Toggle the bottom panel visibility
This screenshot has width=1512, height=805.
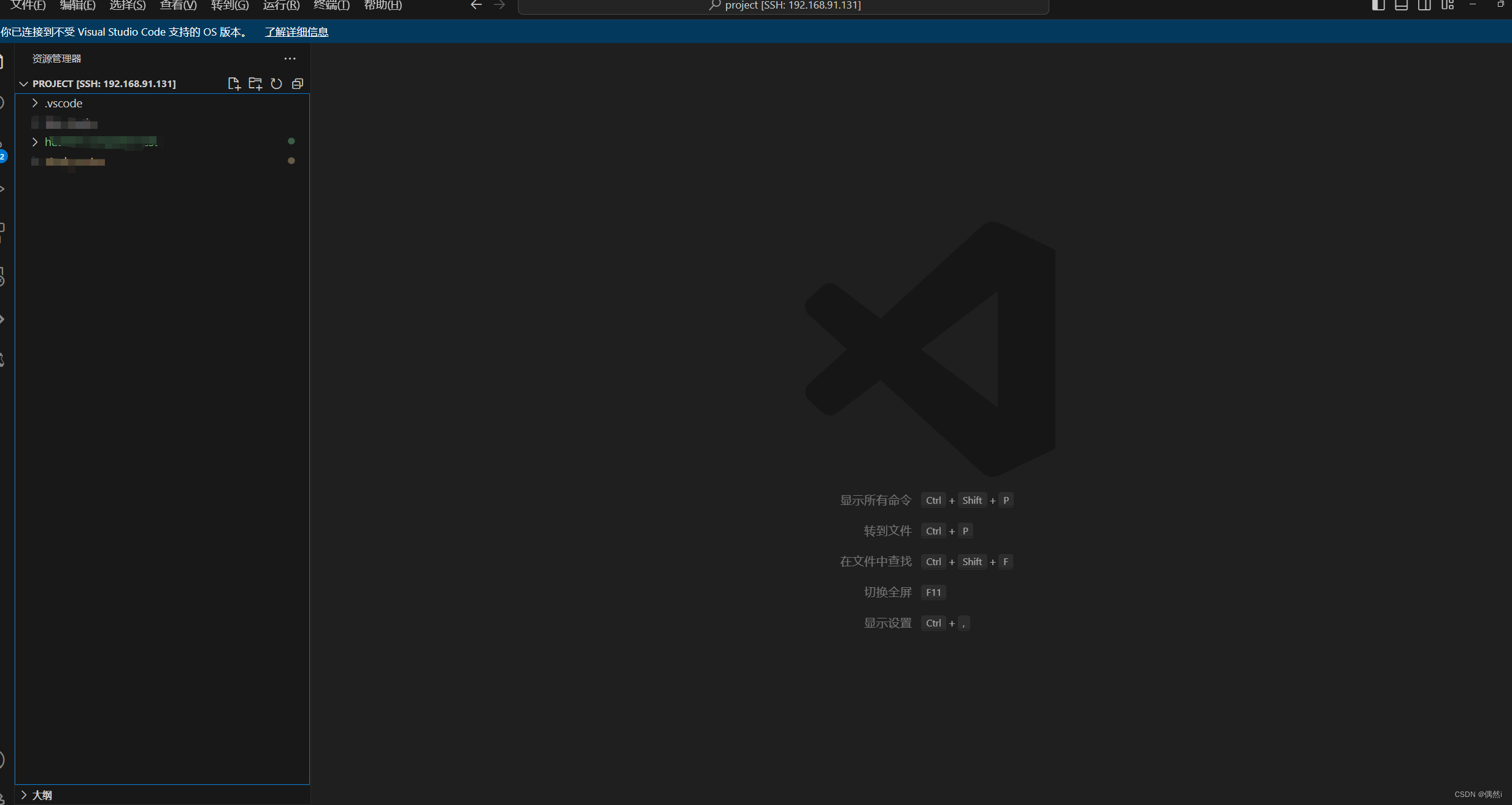point(1401,6)
